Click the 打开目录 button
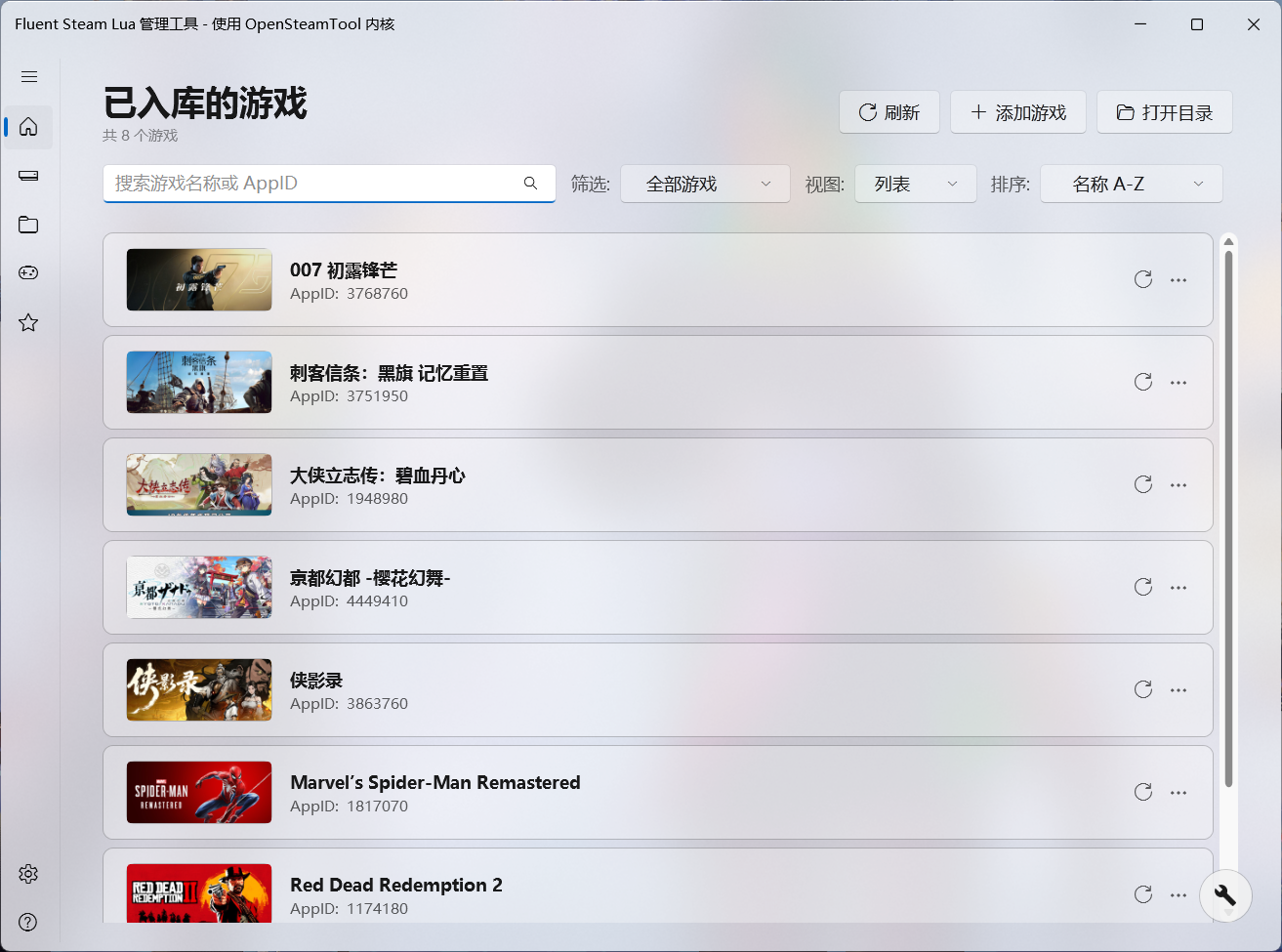 click(1164, 112)
